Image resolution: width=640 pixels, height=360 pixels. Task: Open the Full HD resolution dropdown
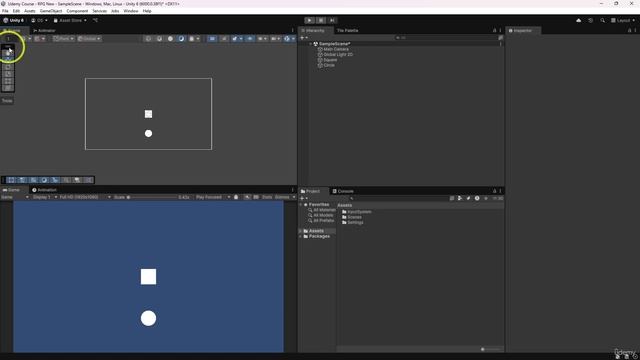click(85, 197)
